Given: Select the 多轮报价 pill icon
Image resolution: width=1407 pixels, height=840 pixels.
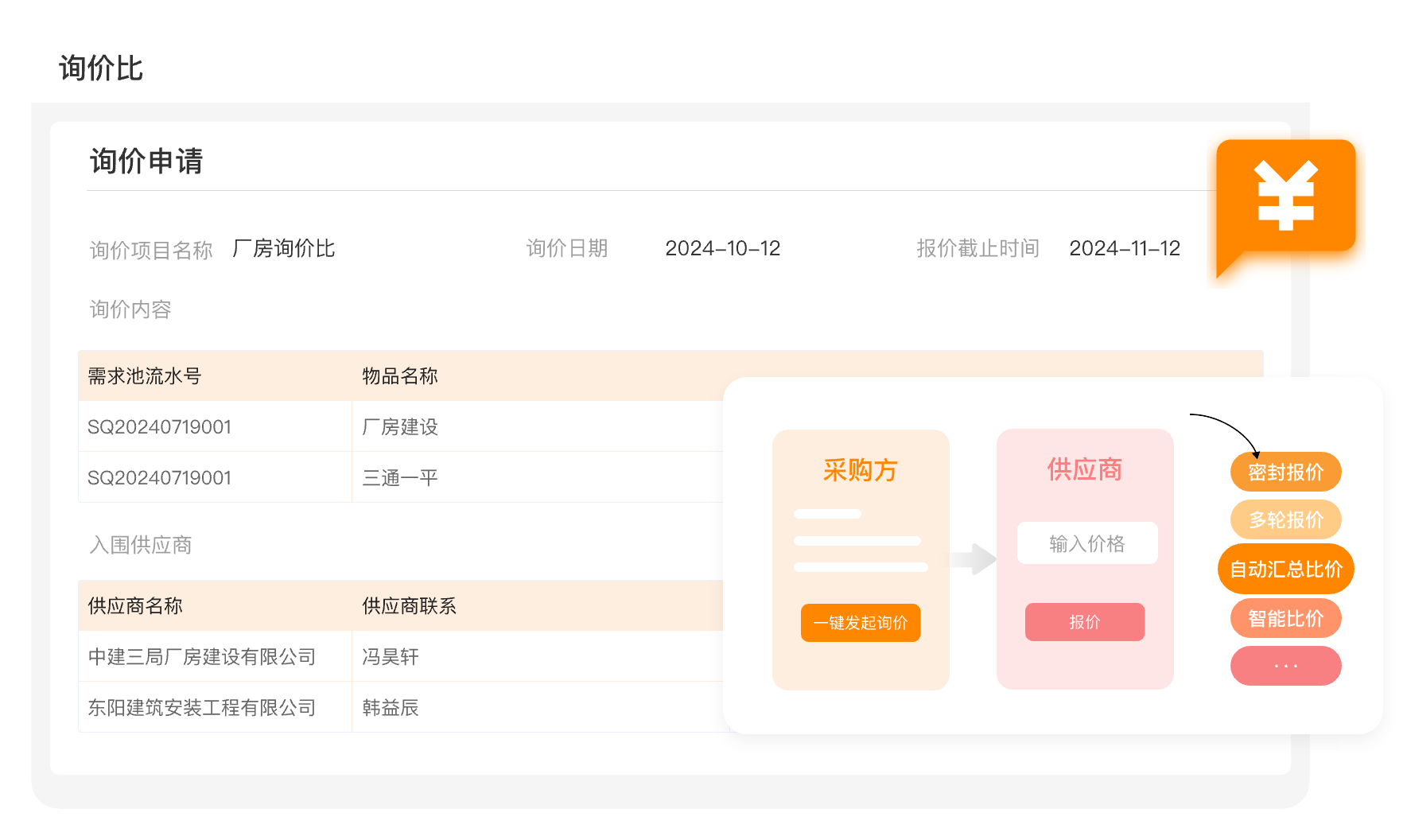Looking at the screenshot, I should click(x=1285, y=519).
